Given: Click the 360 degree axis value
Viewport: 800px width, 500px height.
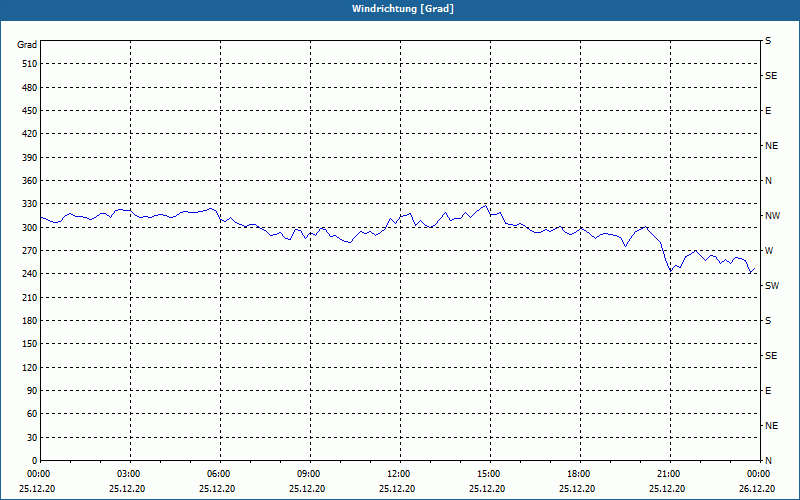Looking at the screenshot, I should (30, 181).
